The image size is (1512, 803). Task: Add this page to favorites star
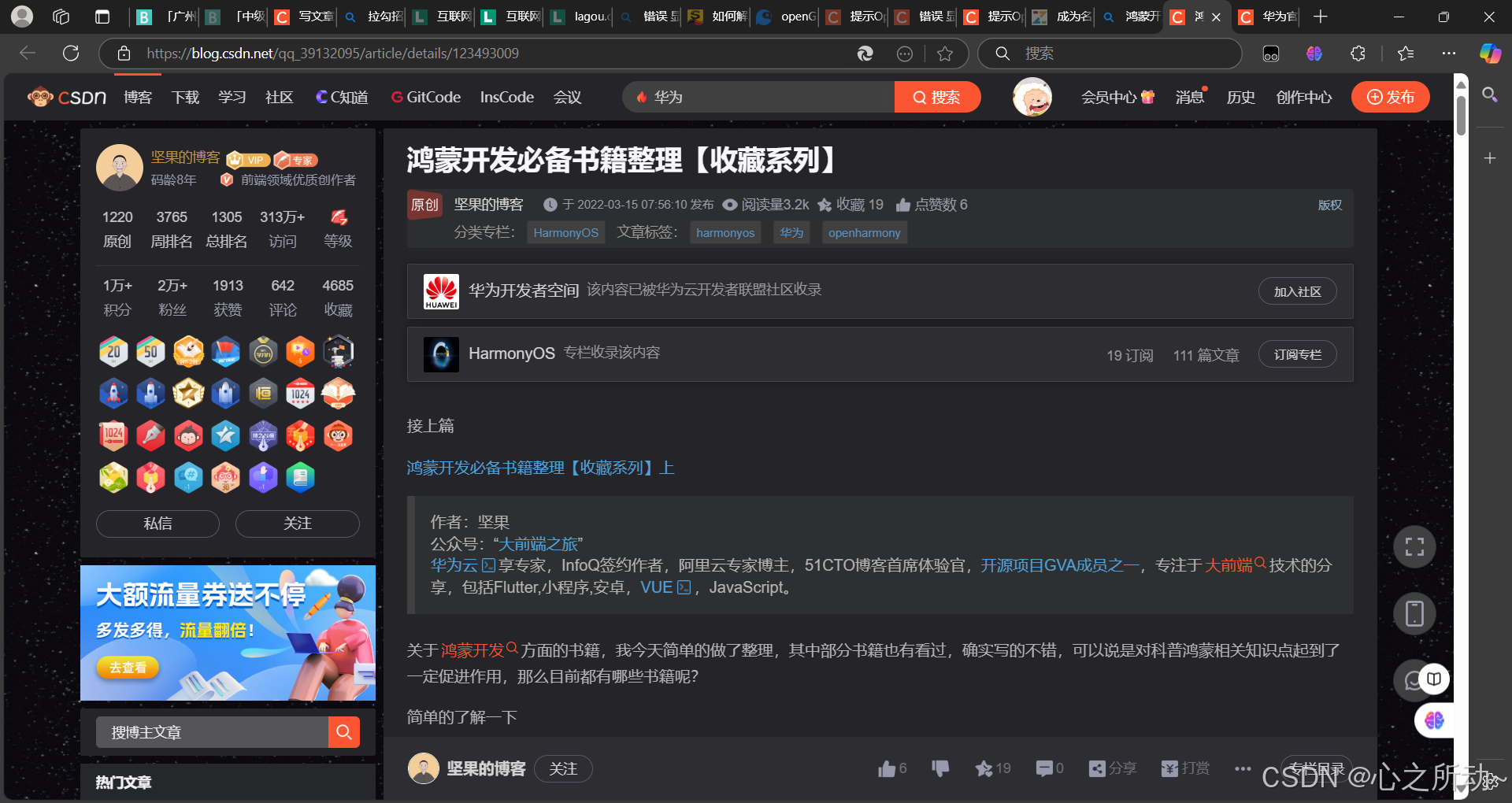coord(945,54)
